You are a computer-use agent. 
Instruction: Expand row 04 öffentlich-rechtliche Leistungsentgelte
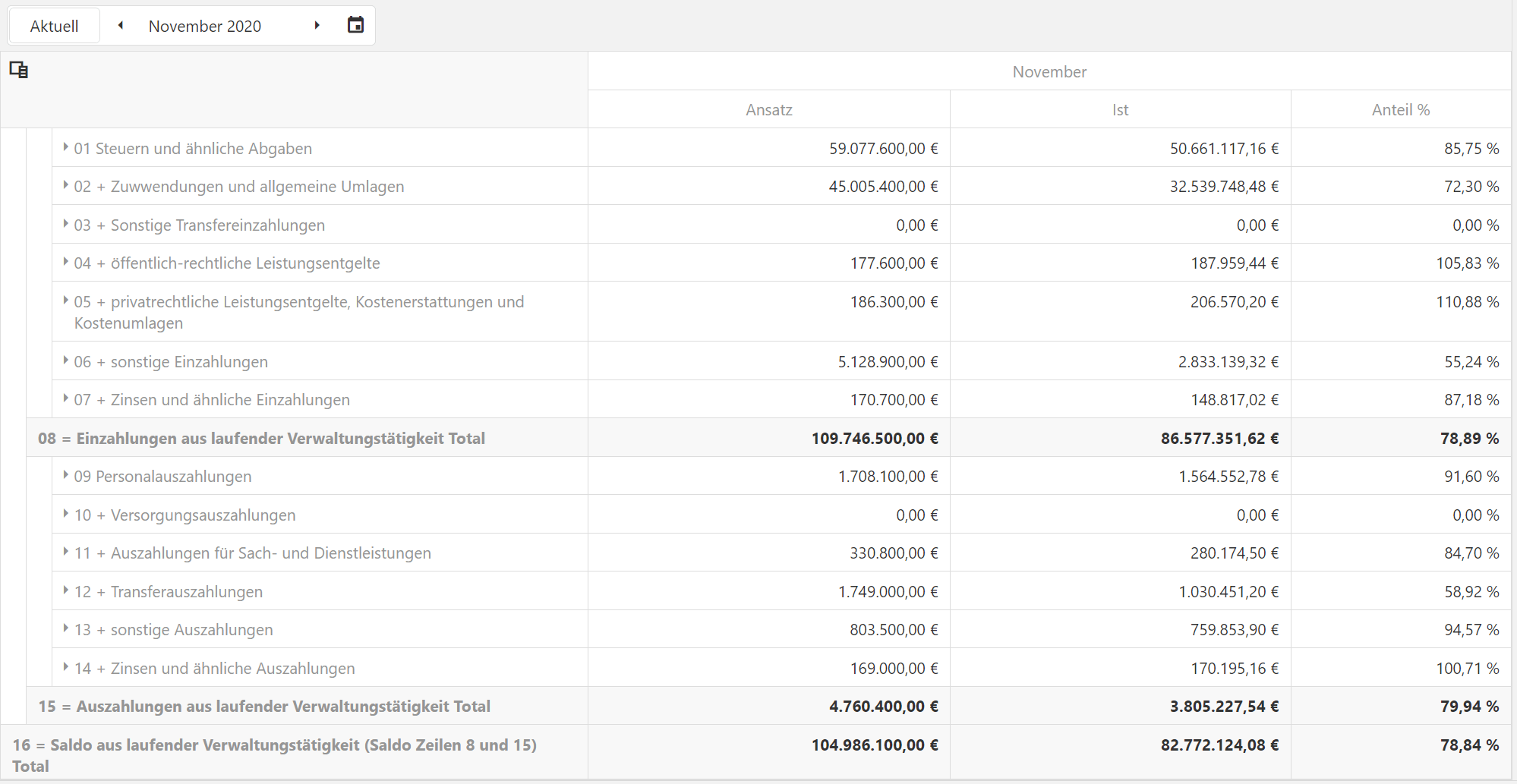65,261
